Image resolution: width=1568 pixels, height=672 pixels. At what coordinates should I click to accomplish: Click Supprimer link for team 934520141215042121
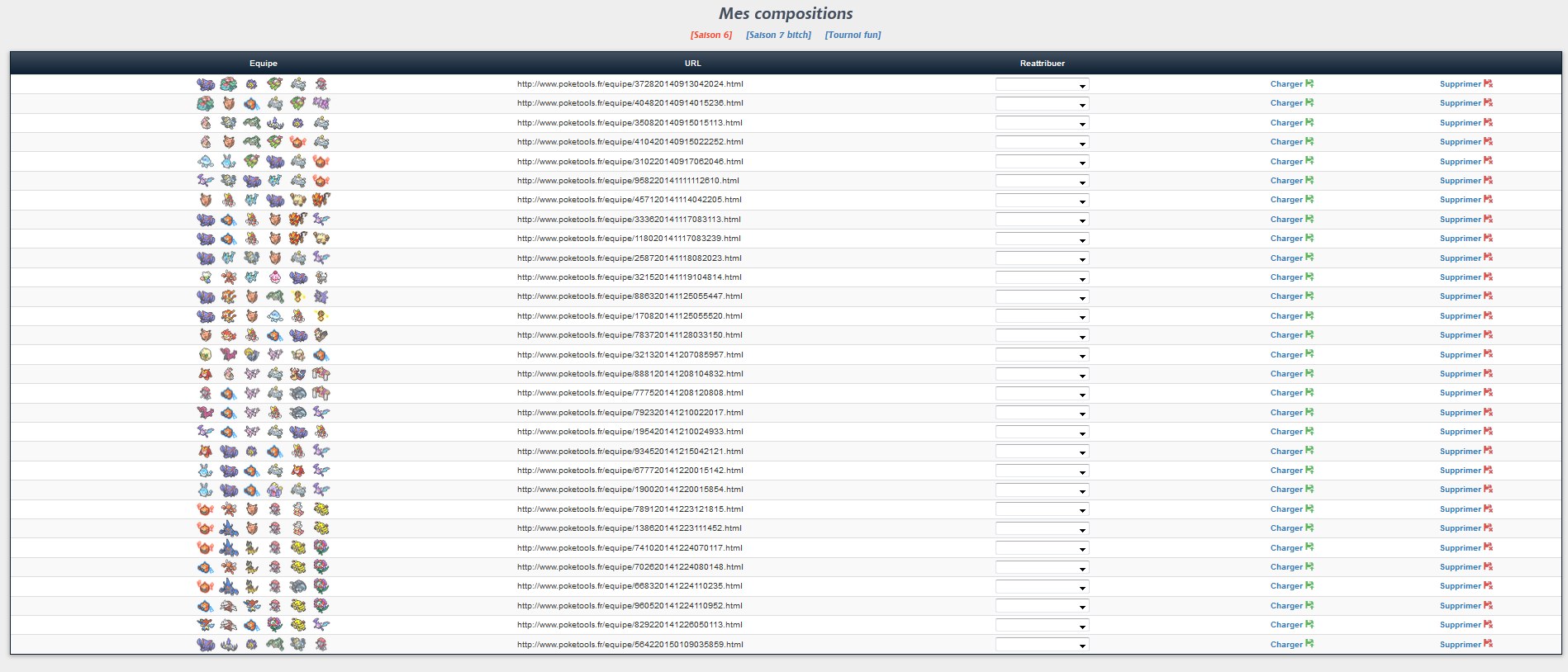click(1461, 451)
